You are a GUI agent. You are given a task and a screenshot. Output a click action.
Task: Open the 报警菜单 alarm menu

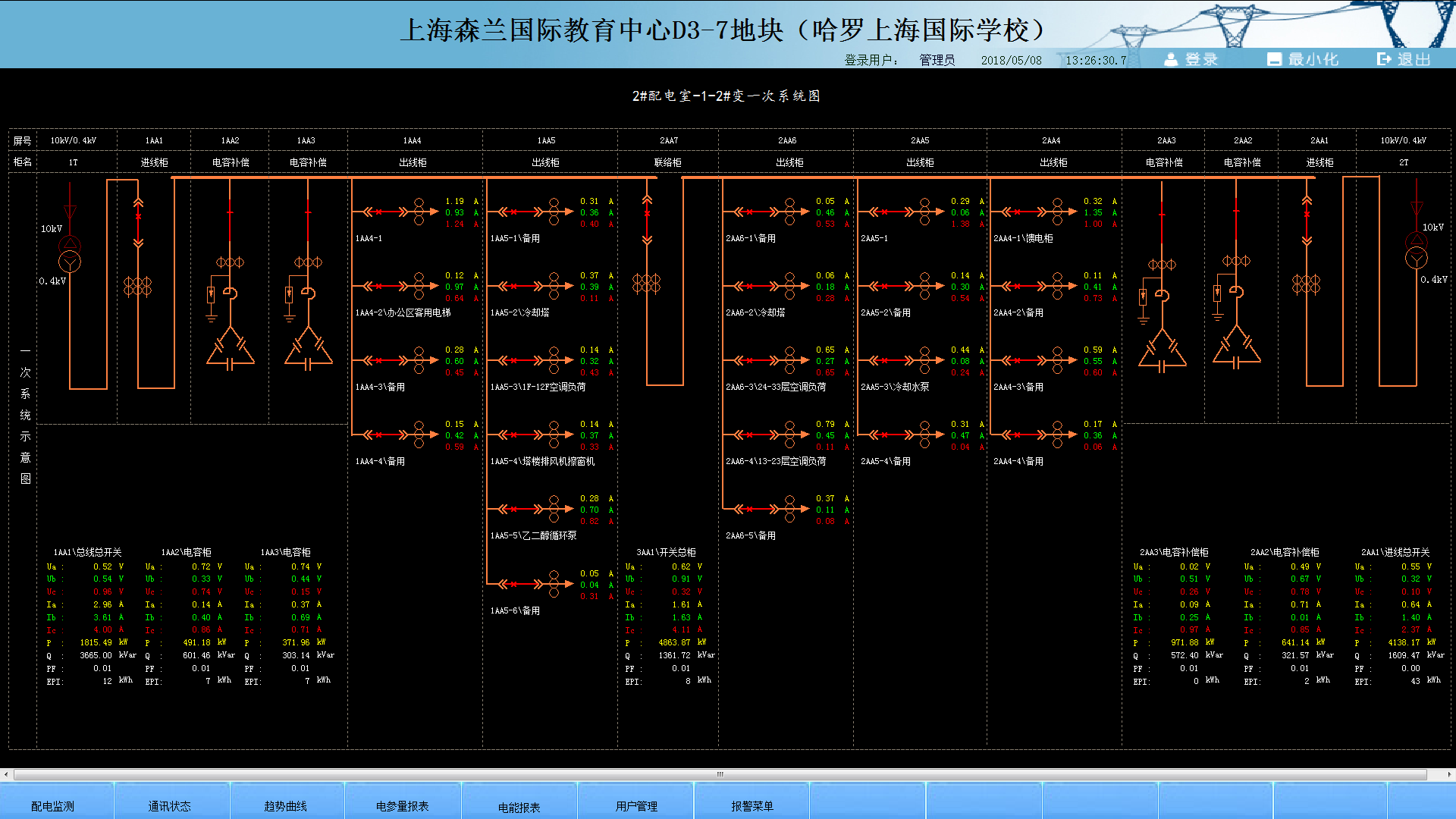(752, 806)
